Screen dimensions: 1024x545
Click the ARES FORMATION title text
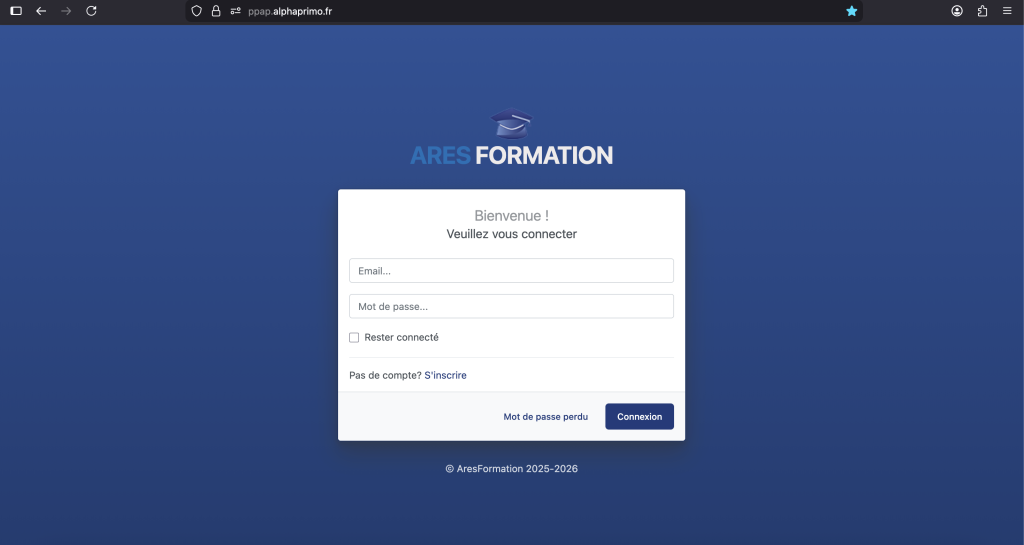[x=511, y=156]
